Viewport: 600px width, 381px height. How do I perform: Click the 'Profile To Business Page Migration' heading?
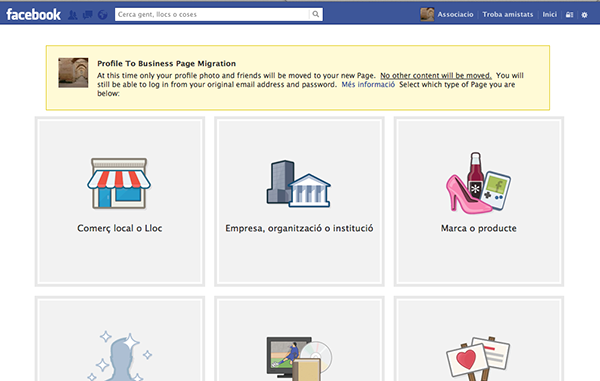tap(166, 64)
